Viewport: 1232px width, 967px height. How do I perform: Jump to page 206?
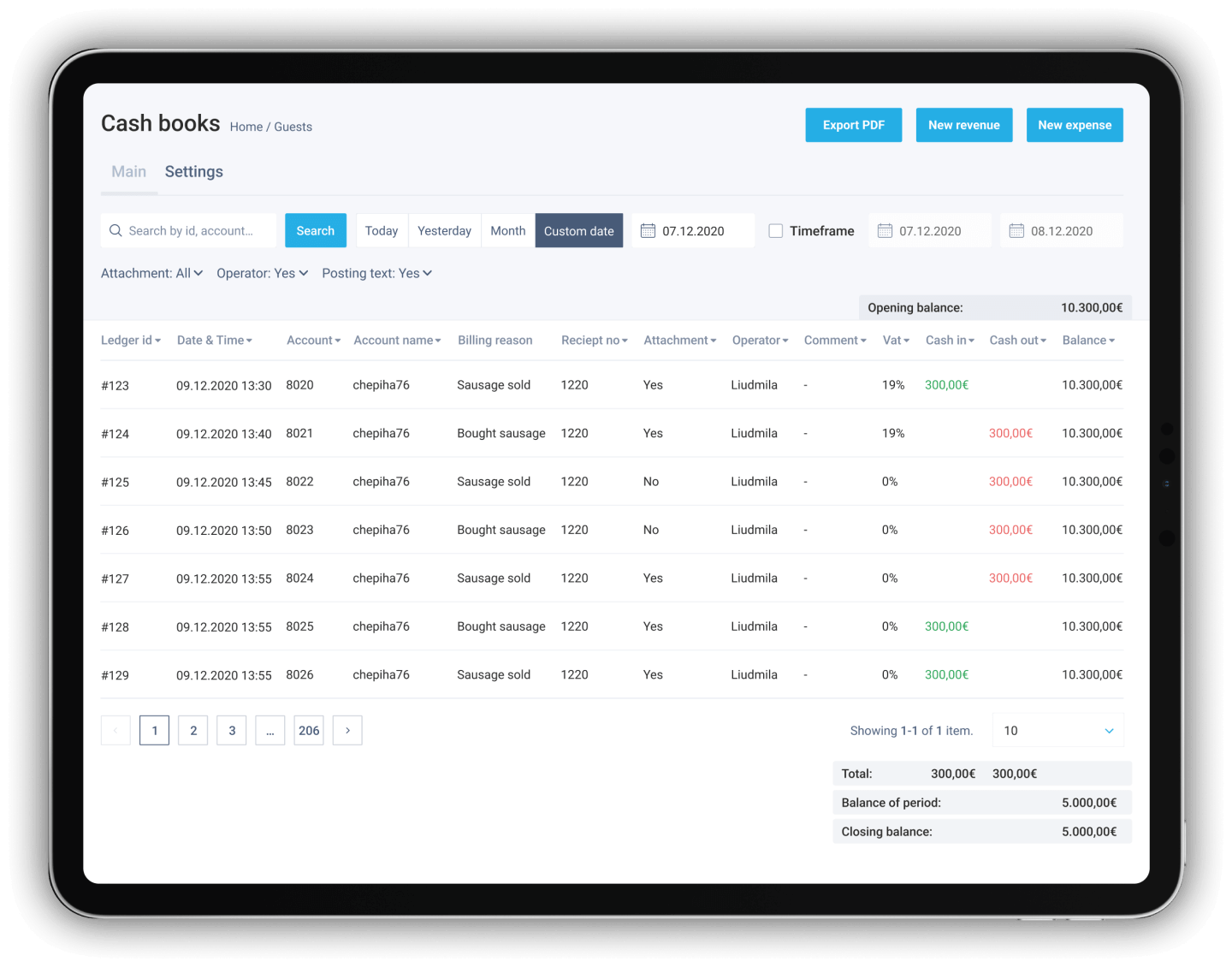[x=309, y=731]
